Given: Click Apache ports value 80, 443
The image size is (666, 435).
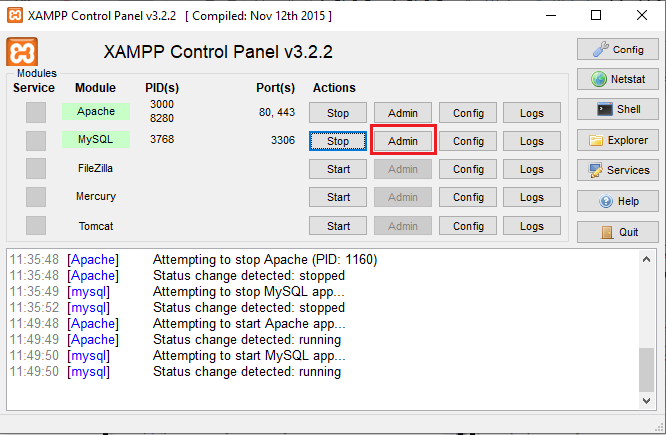Looking at the screenshot, I should click(277, 112).
